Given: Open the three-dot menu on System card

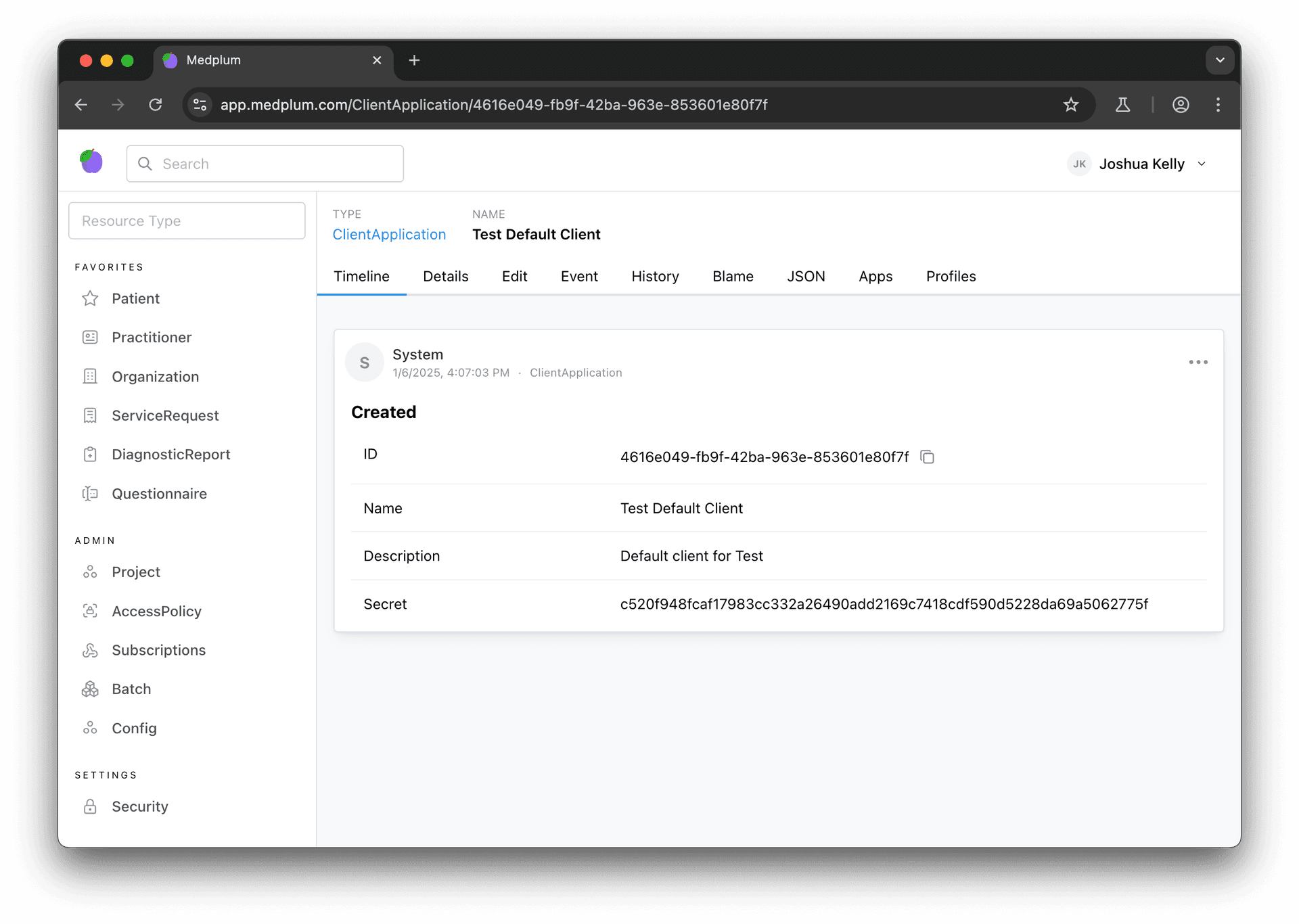Looking at the screenshot, I should tap(1198, 363).
